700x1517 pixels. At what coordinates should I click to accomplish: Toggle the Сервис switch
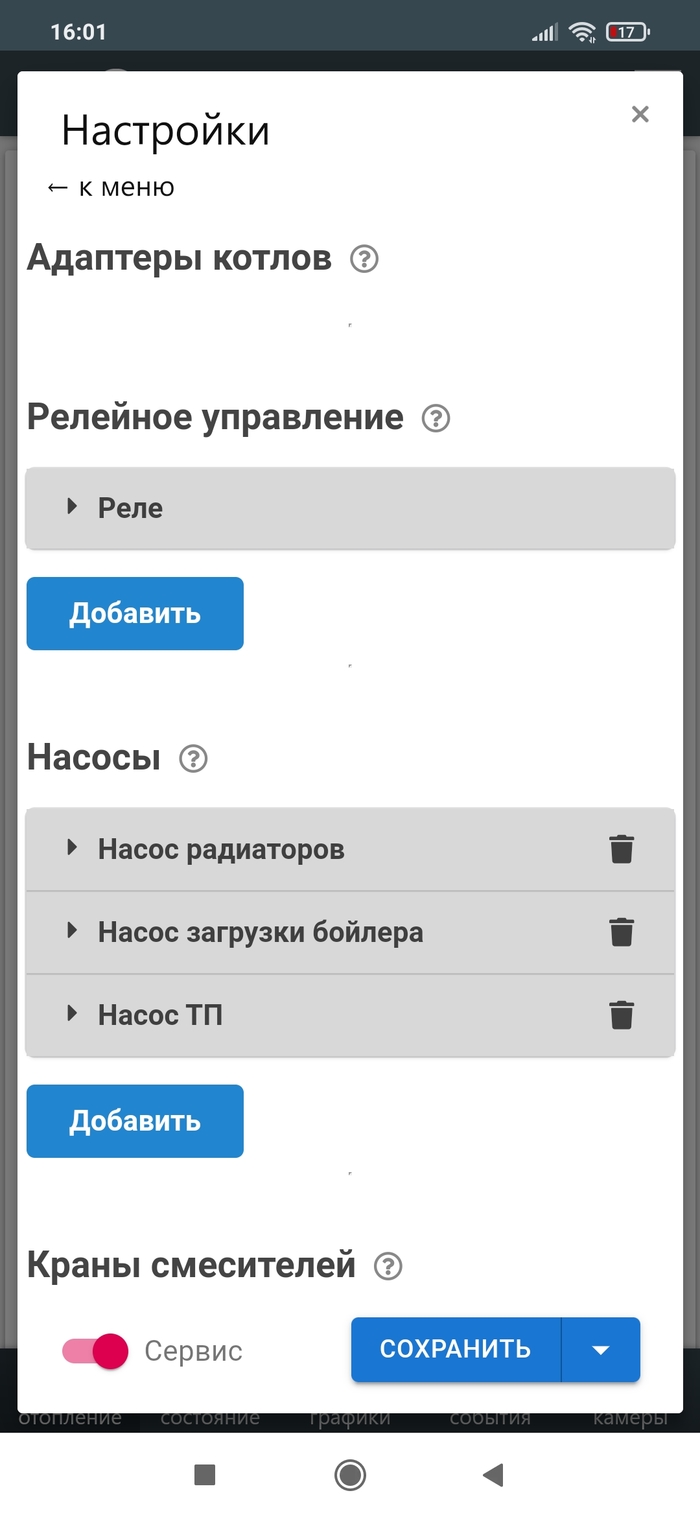point(96,1351)
